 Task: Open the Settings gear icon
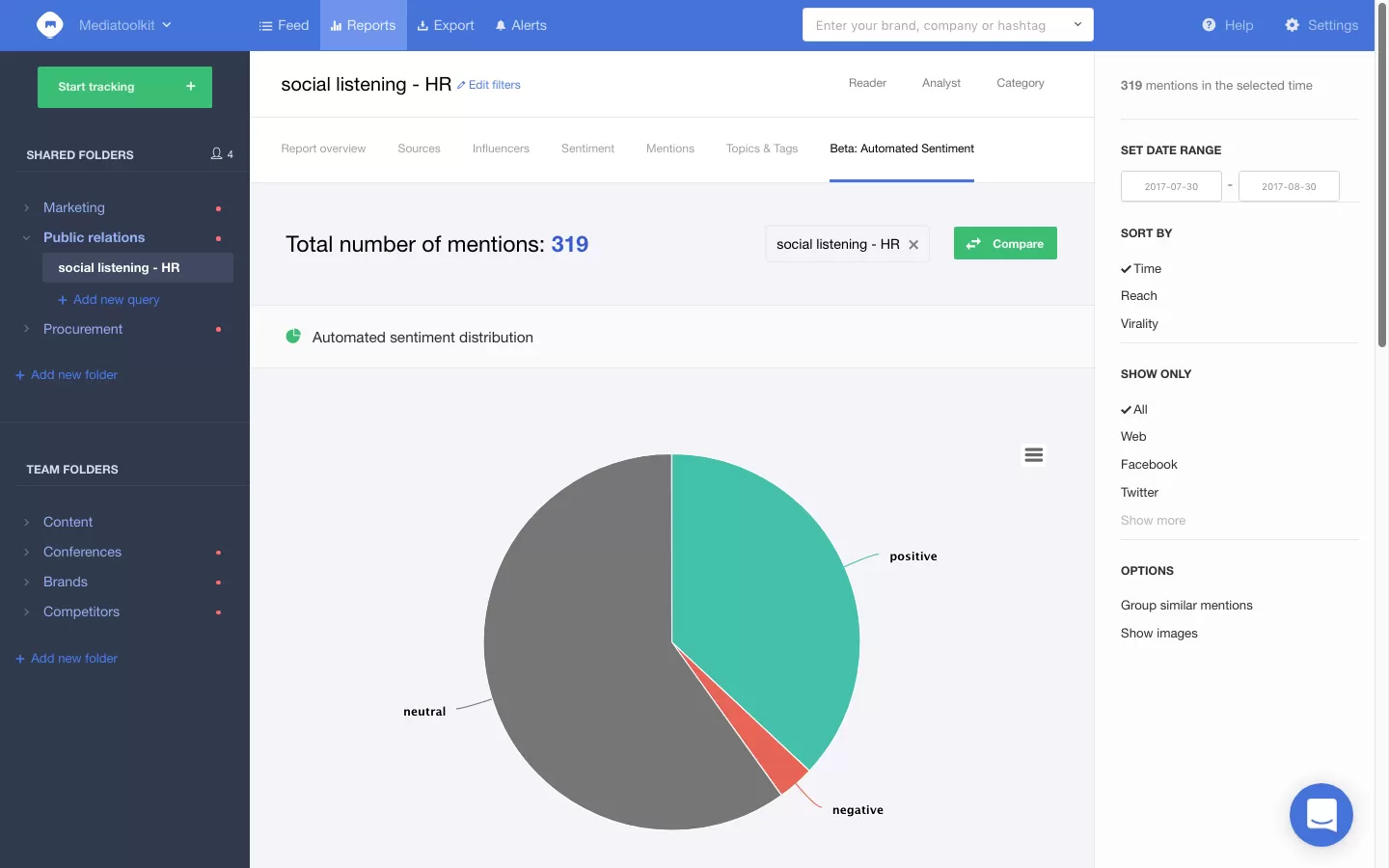pos(1293,25)
